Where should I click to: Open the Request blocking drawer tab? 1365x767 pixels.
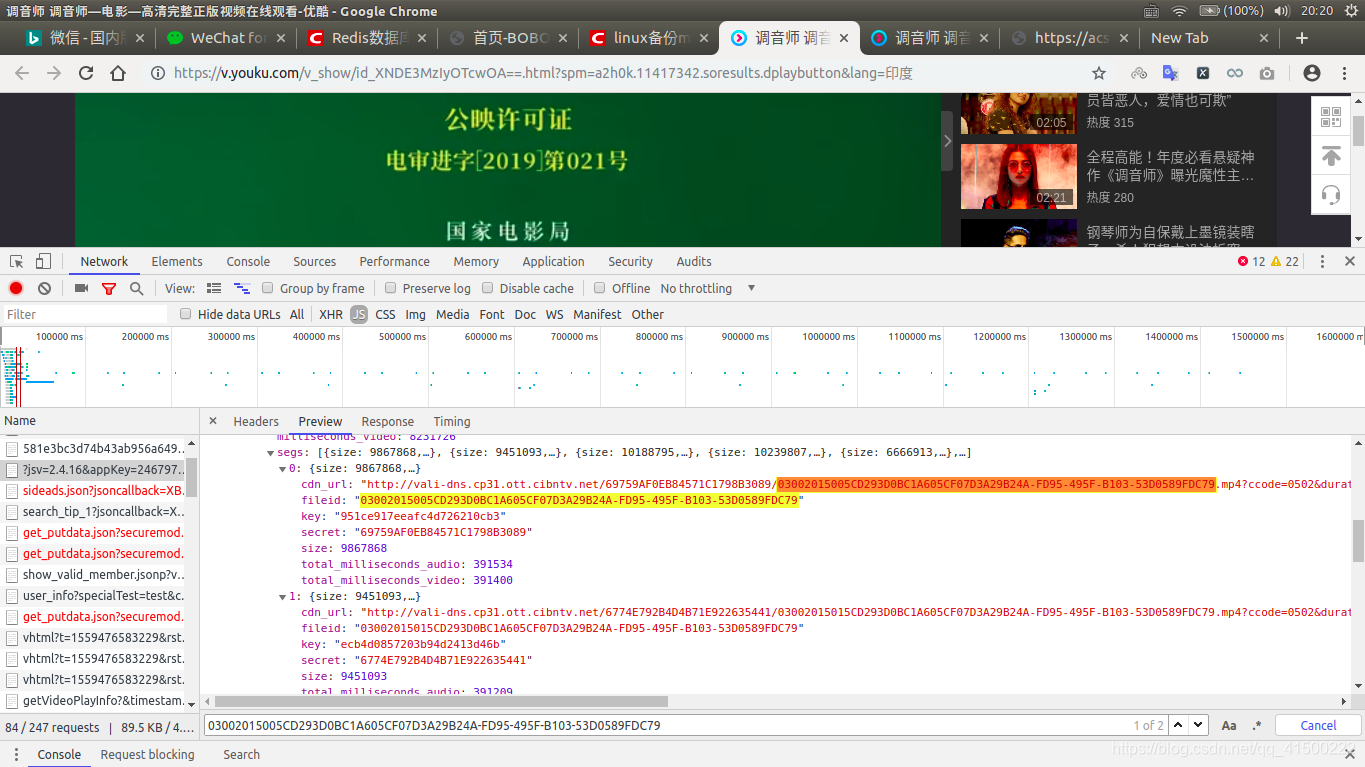coord(147,754)
